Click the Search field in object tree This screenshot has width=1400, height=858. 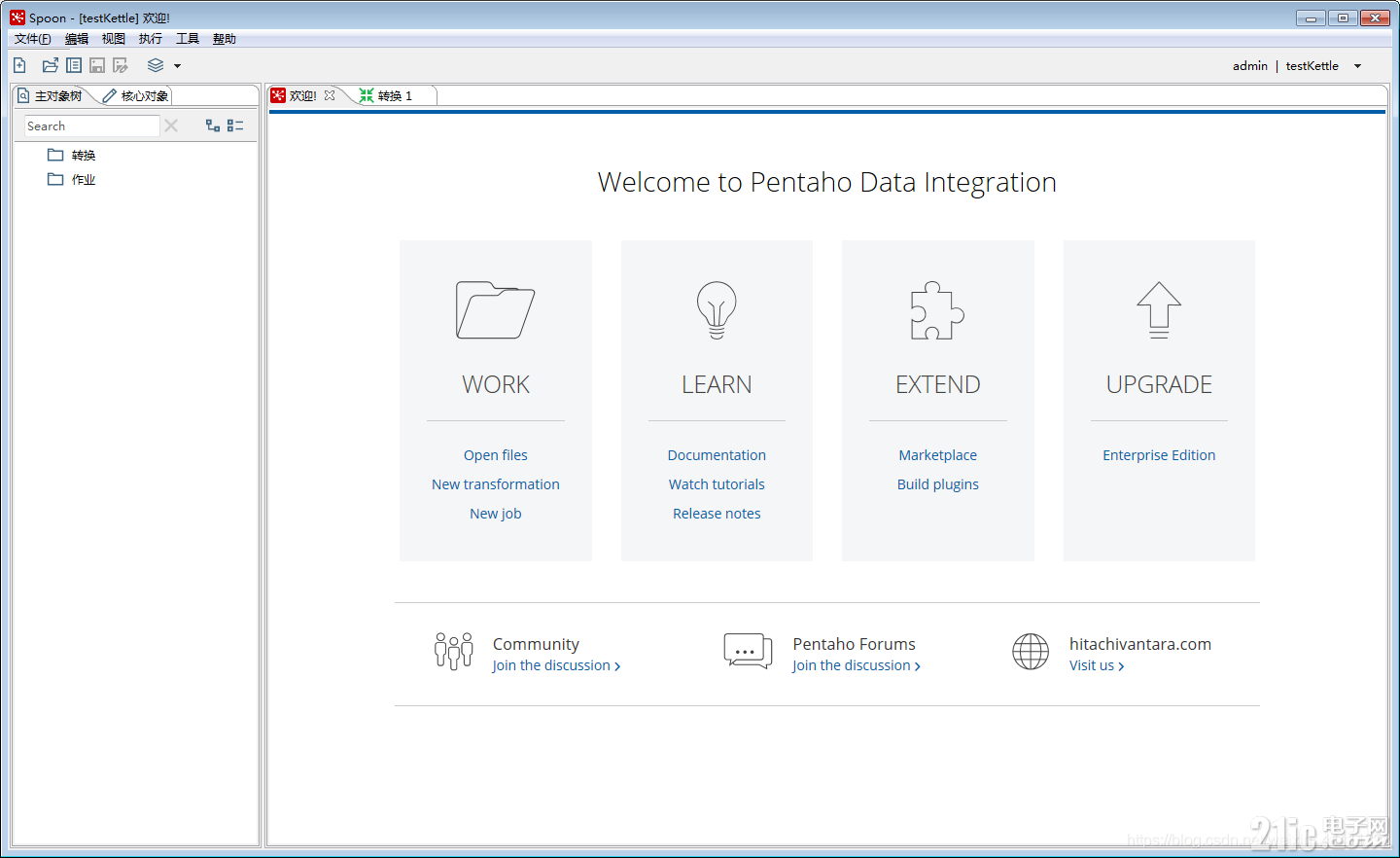click(91, 125)
